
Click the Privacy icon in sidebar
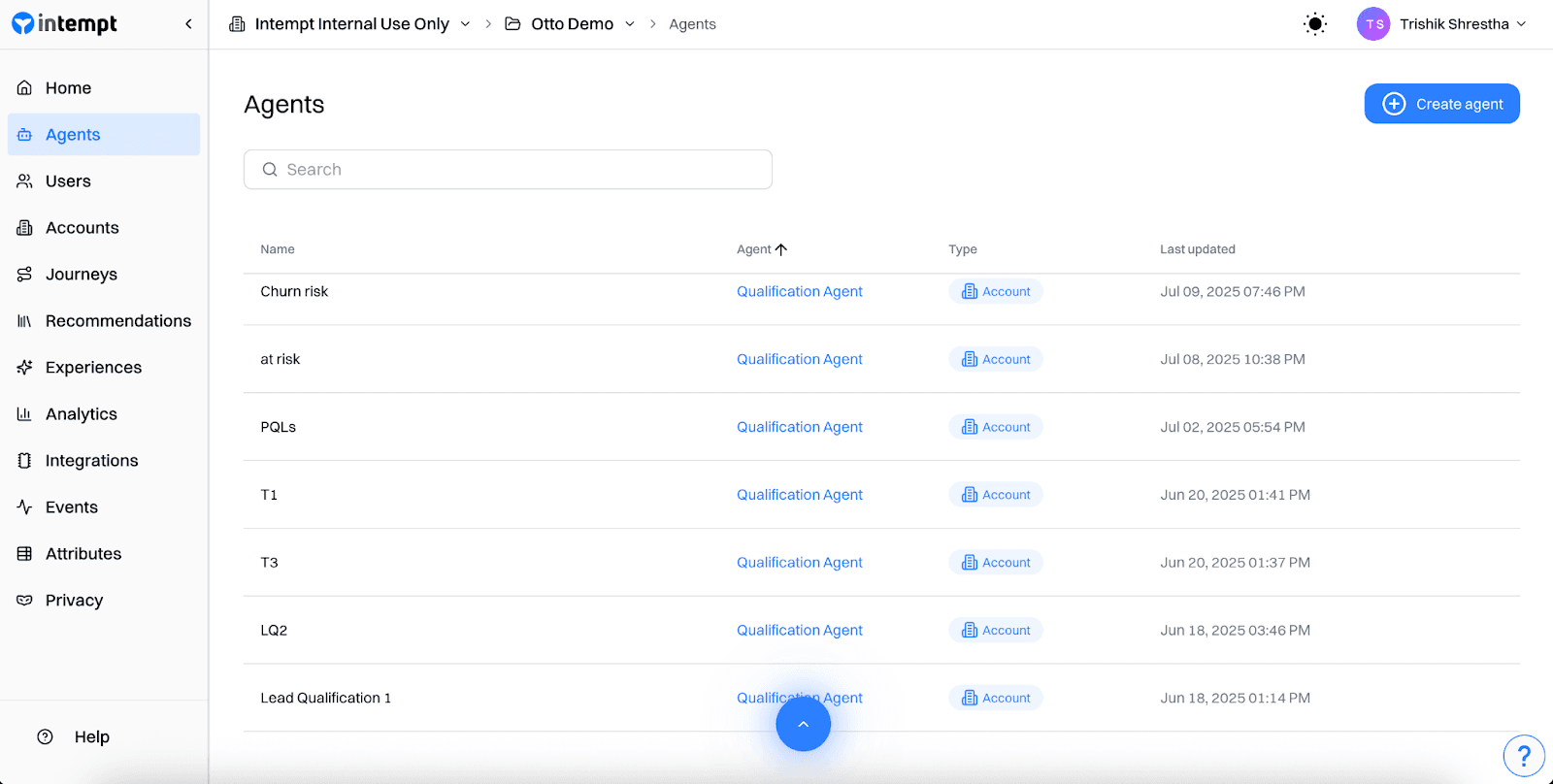[x=25, y=601]
